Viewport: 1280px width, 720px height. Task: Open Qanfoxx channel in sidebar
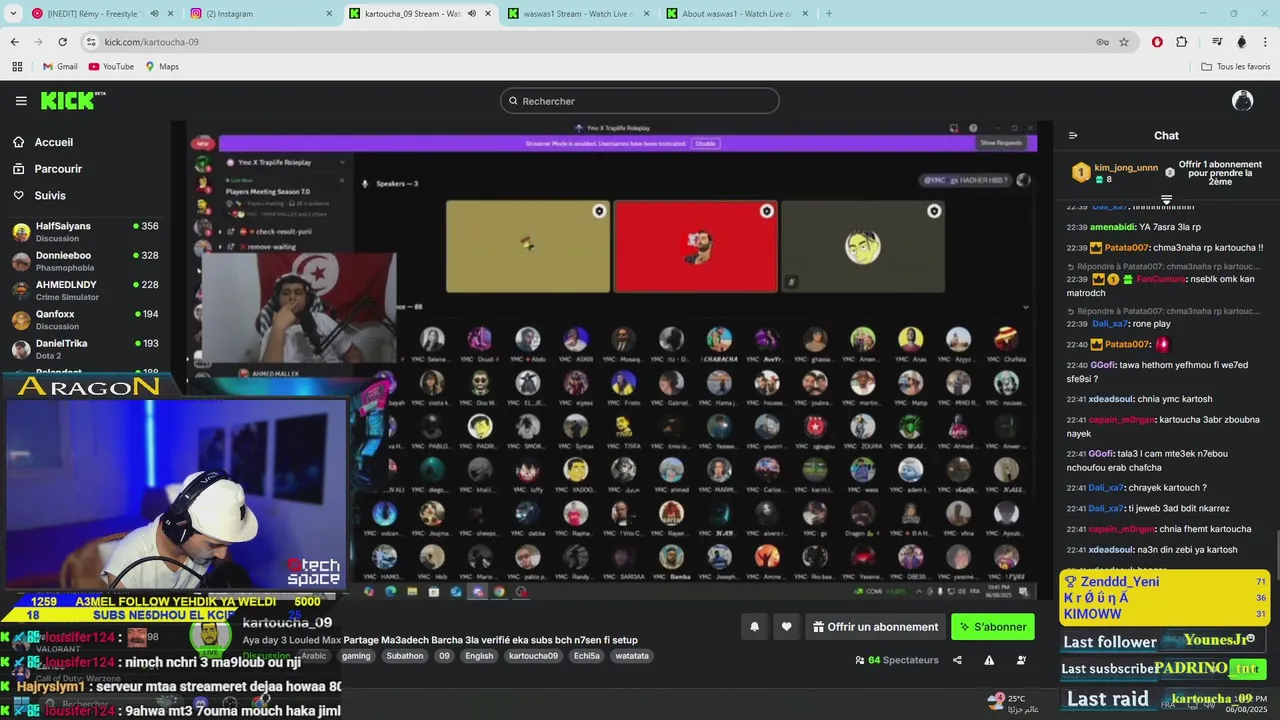coord(85,320)
